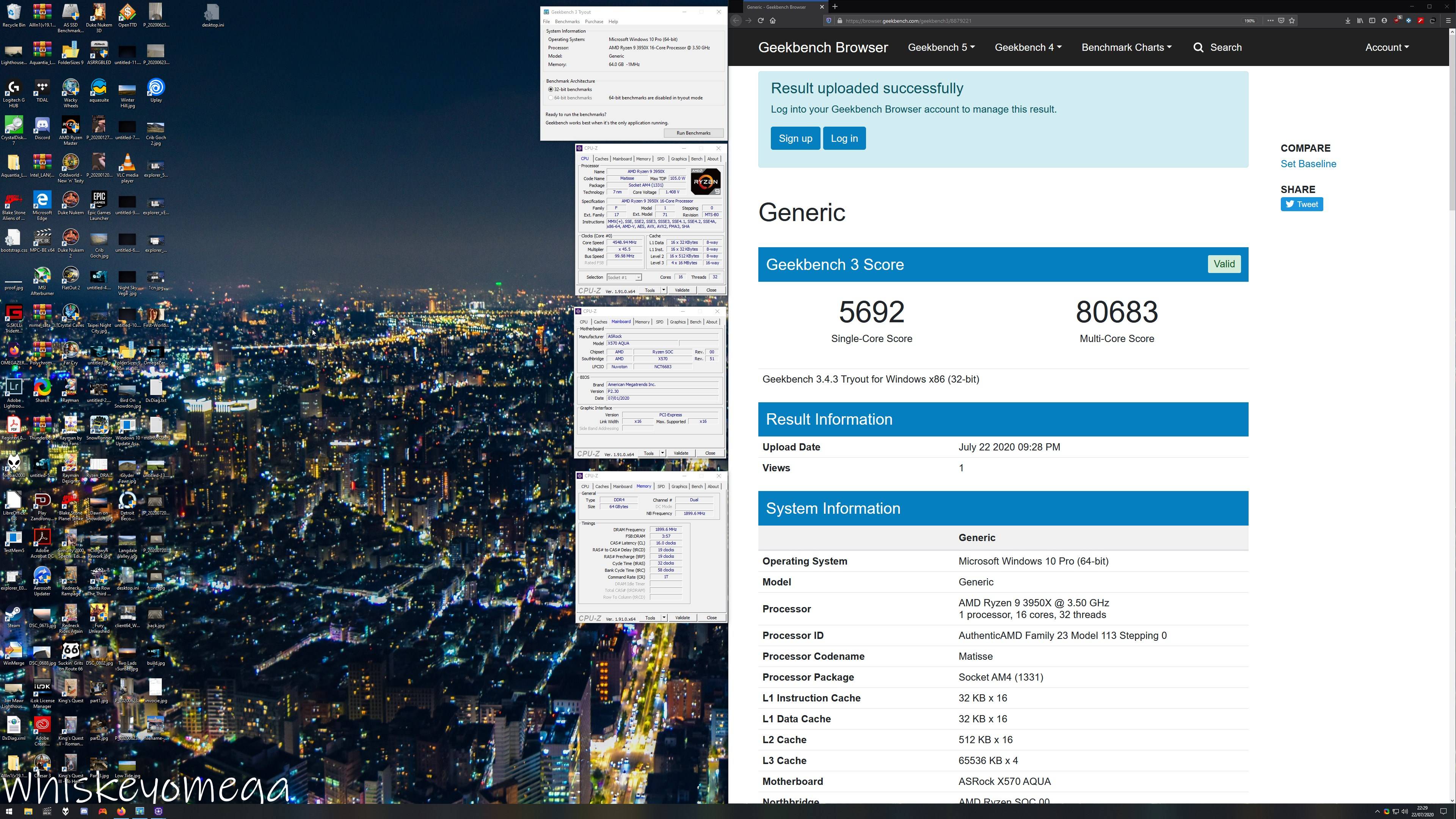The height and width of the screenshot is (819, 1456).
Task: Save page to Pocket
Action: pyautogui.click(x=1281, y=20)
